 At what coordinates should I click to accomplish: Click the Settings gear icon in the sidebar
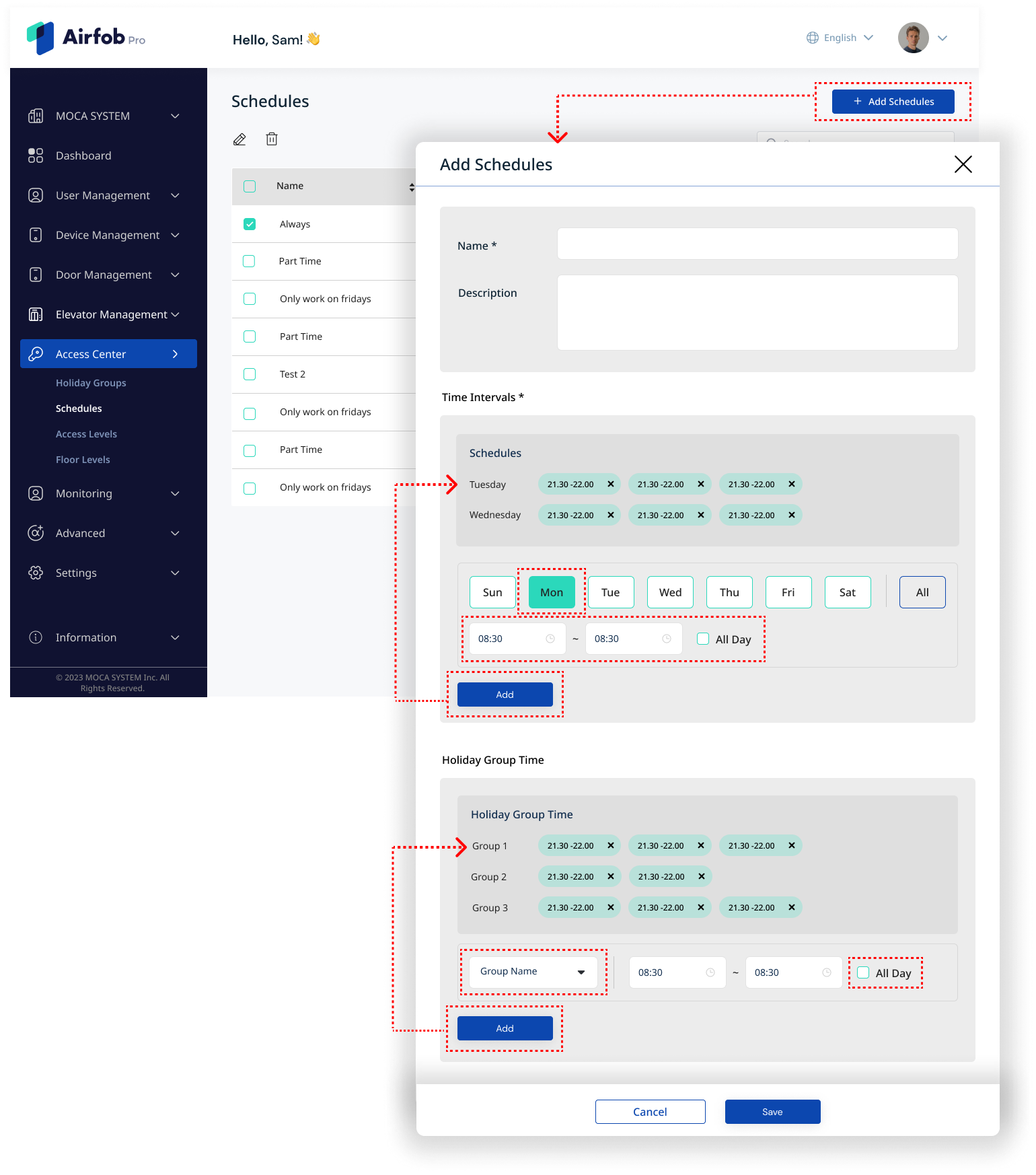coord(36,573)
